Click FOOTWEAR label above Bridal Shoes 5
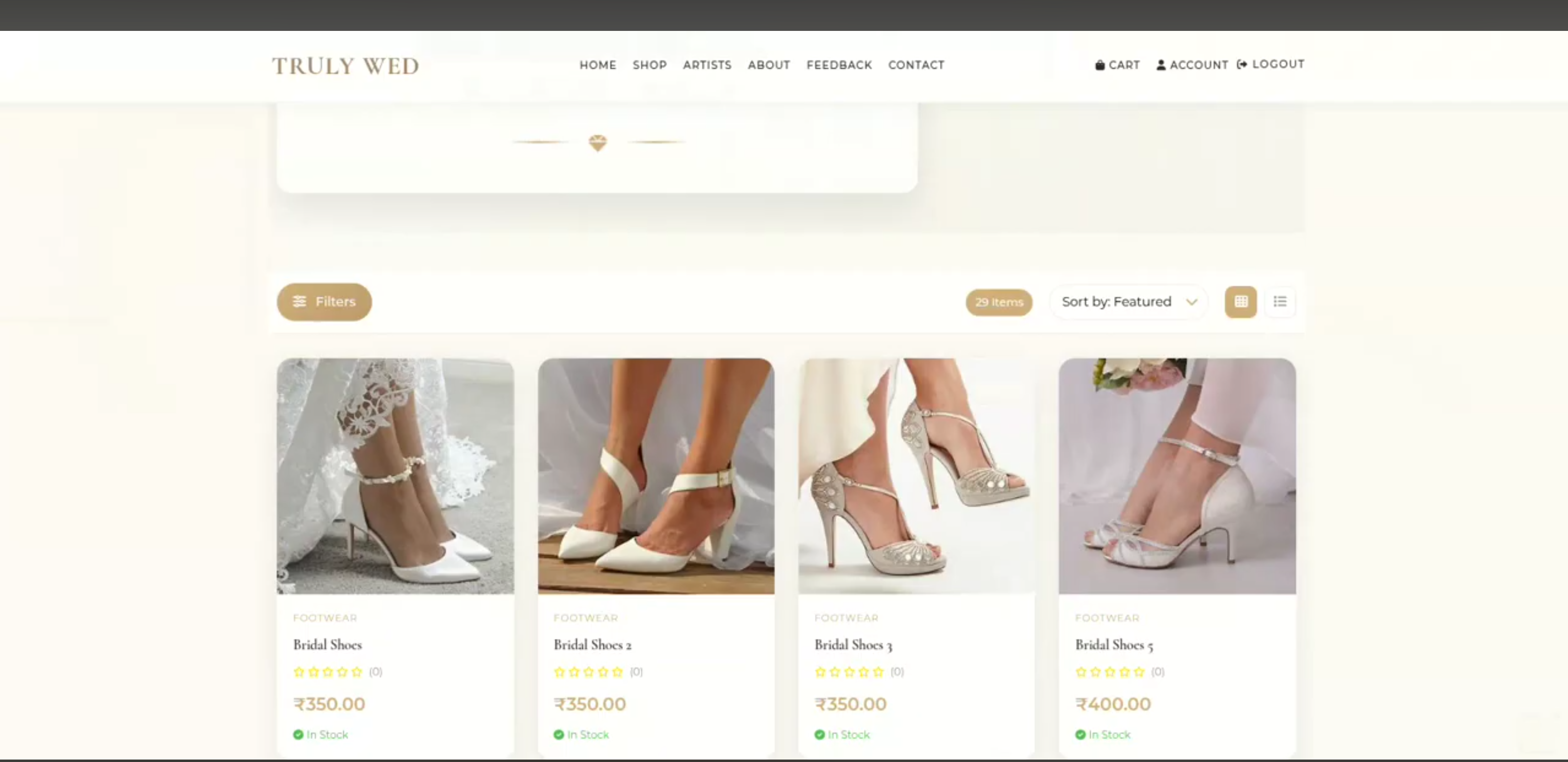1568x762 pixels. pyautogui.click(x=1107, y=618)
